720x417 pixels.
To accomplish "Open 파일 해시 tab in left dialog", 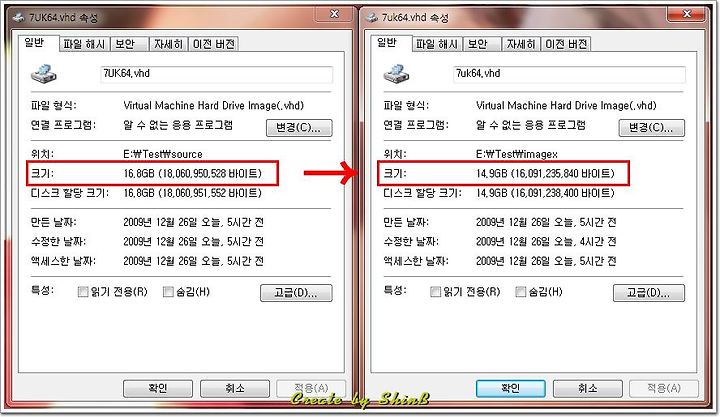I will tap(84, 44).
